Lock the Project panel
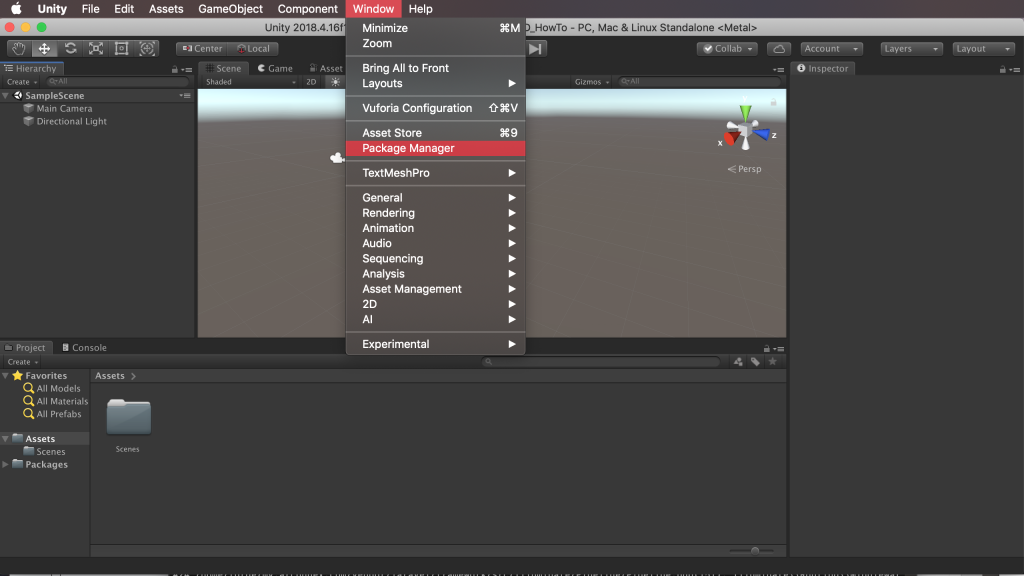The width and height of the screenshot is (1024, 576). click(767, 349)
